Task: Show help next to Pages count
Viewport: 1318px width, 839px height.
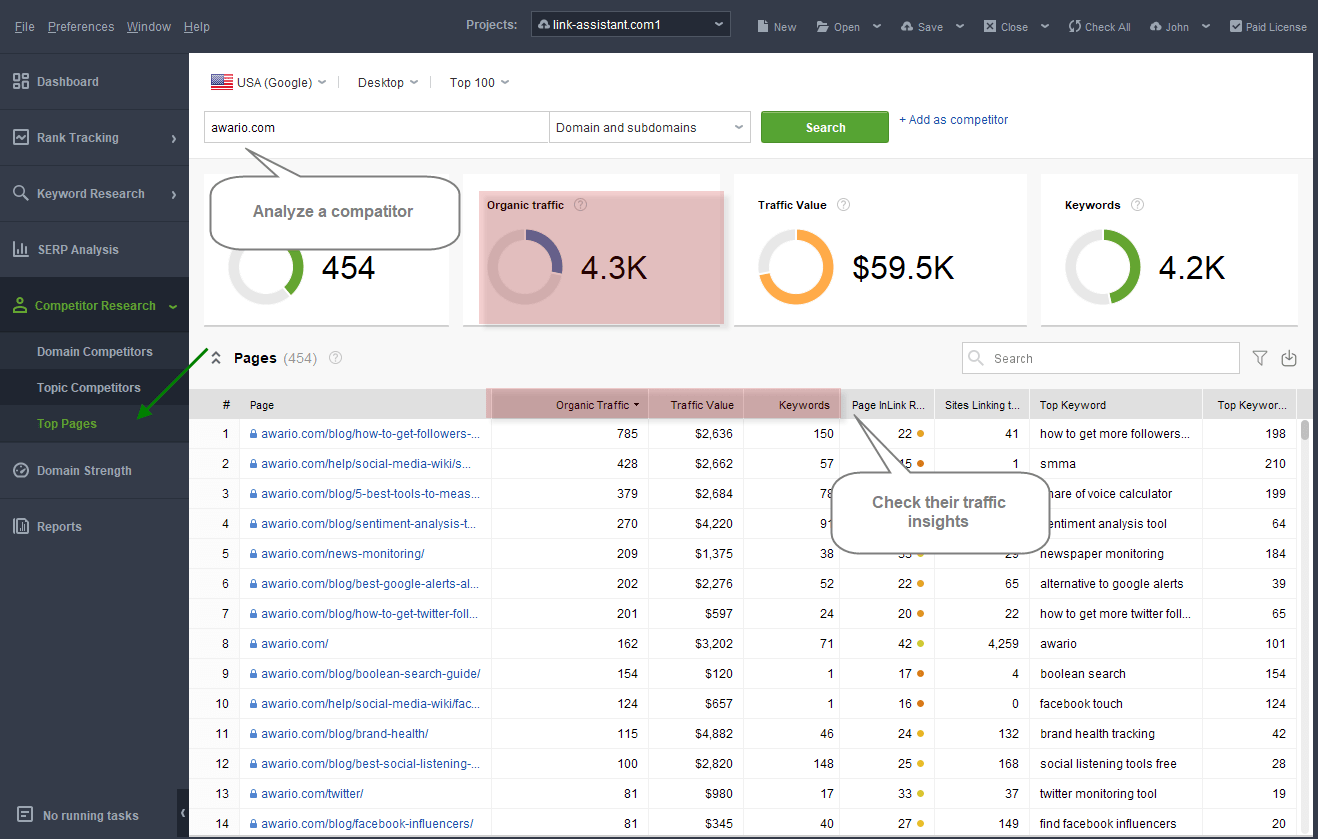Action: (335, 358)
